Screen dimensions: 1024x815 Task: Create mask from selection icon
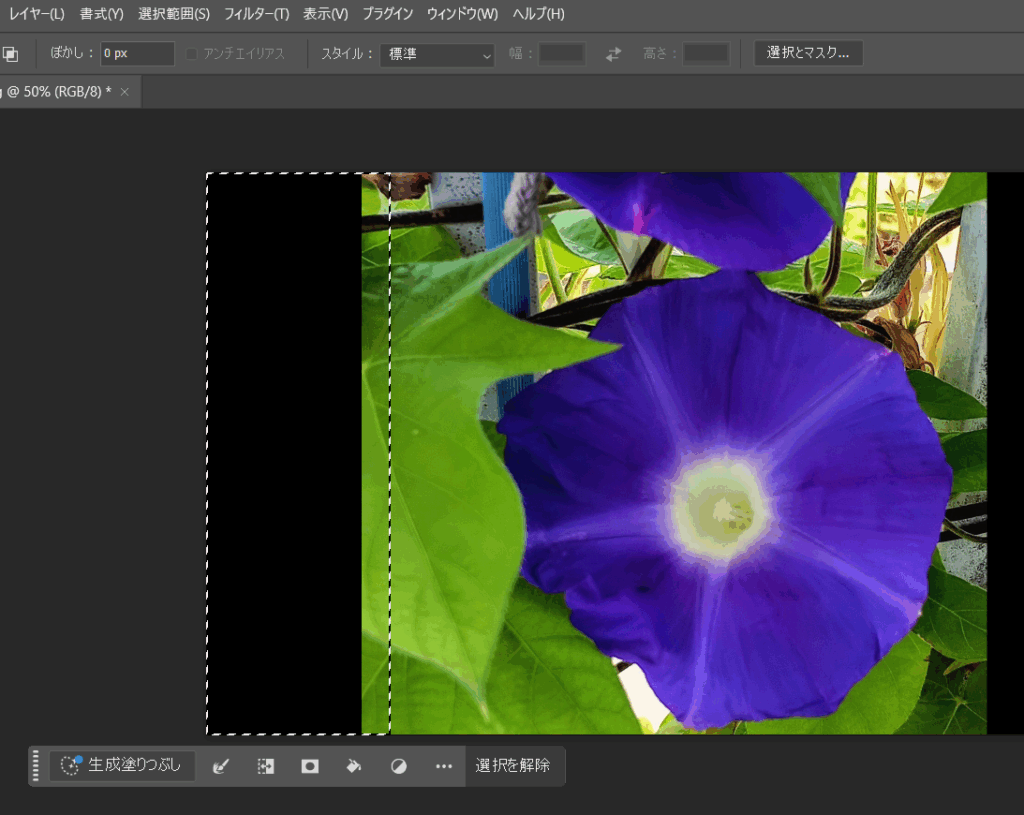click(310, 766)
